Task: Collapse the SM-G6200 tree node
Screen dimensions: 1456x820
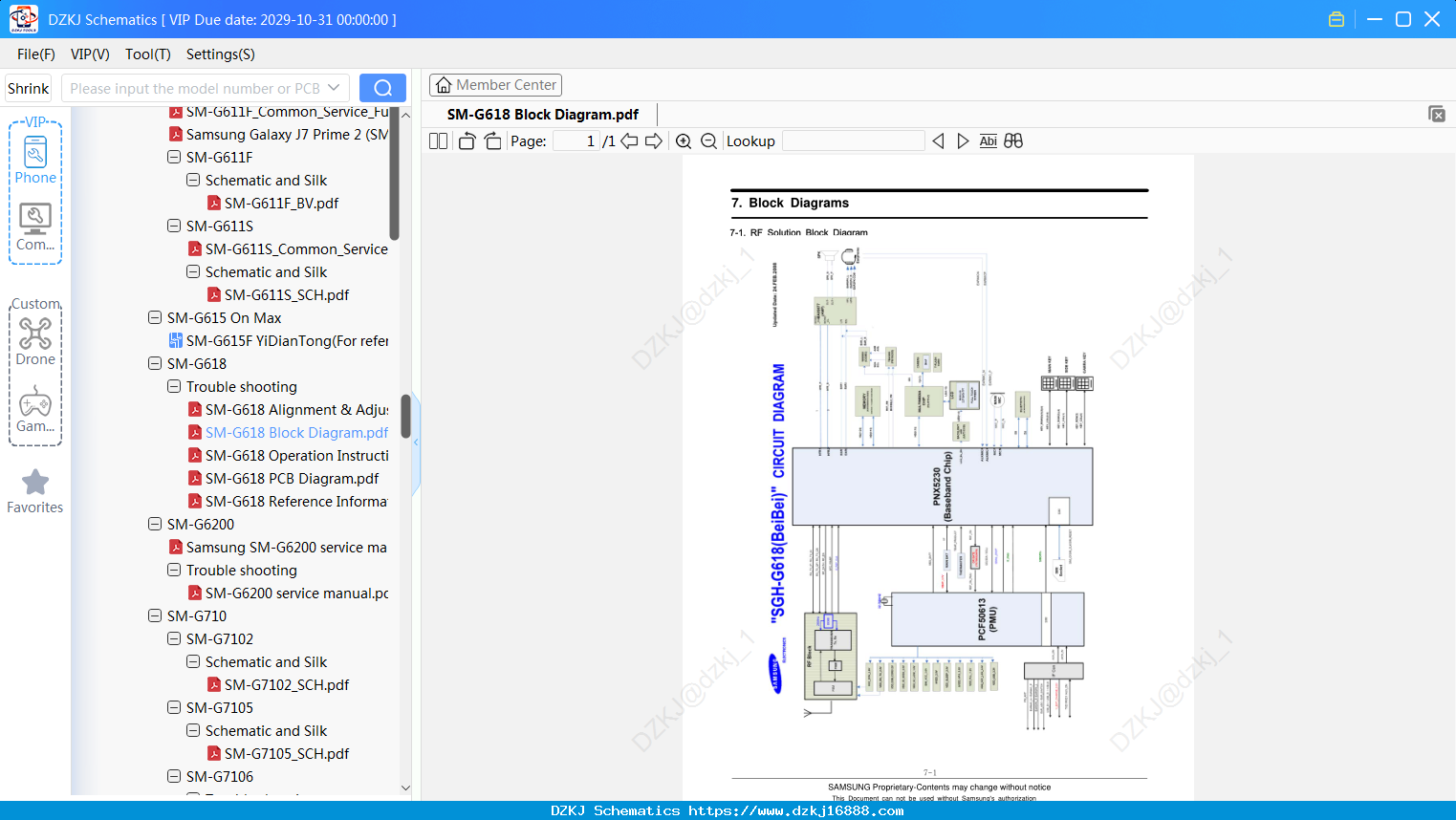Action: [x=155, y=524]
